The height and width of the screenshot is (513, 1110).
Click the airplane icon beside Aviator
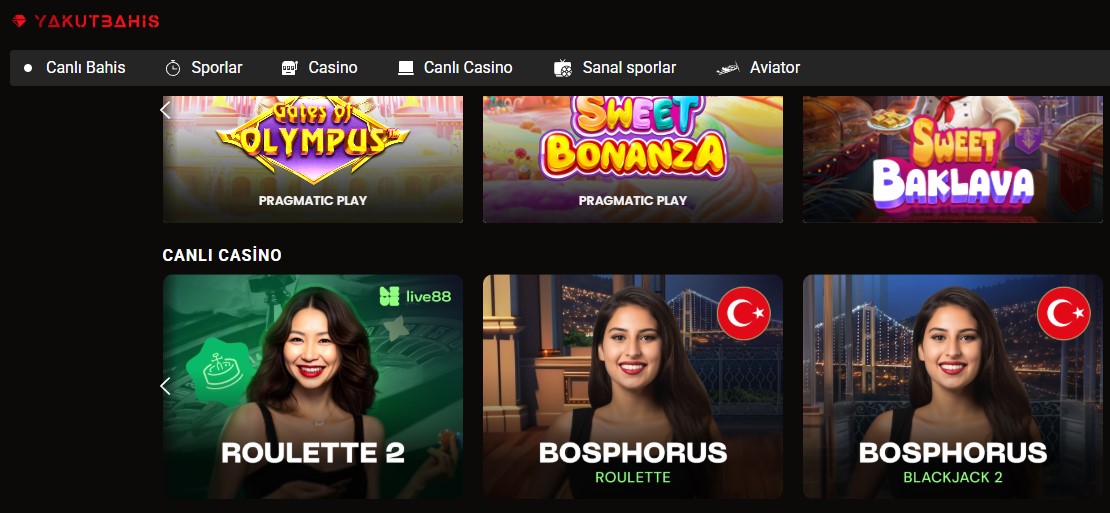coord(728,69)
